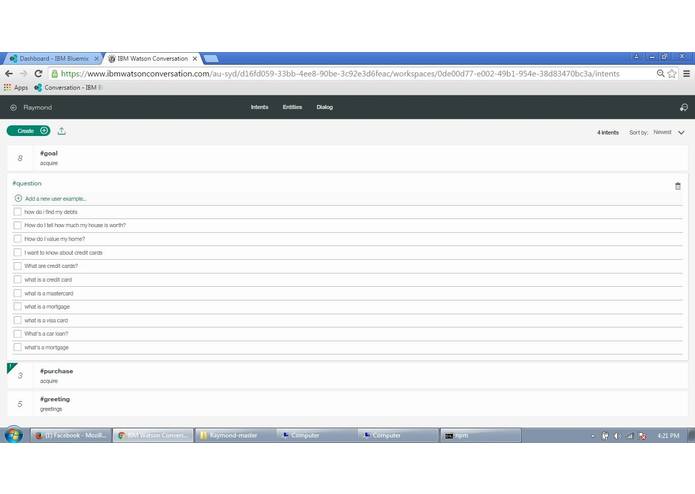Screen dimensions: 695x494
Task: Open the first Computer taskbar window
Action: click(x=316, y=436)
